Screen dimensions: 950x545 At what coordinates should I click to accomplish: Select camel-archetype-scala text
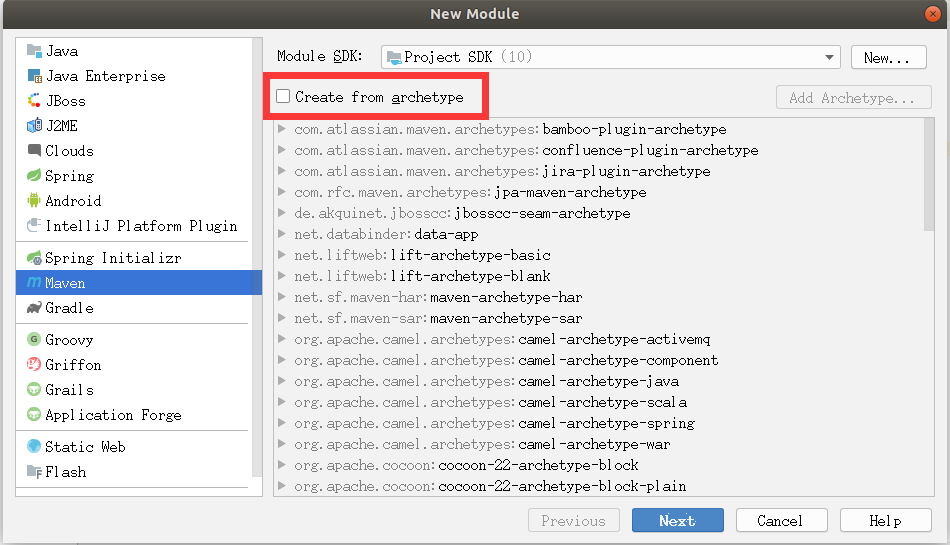602,402
